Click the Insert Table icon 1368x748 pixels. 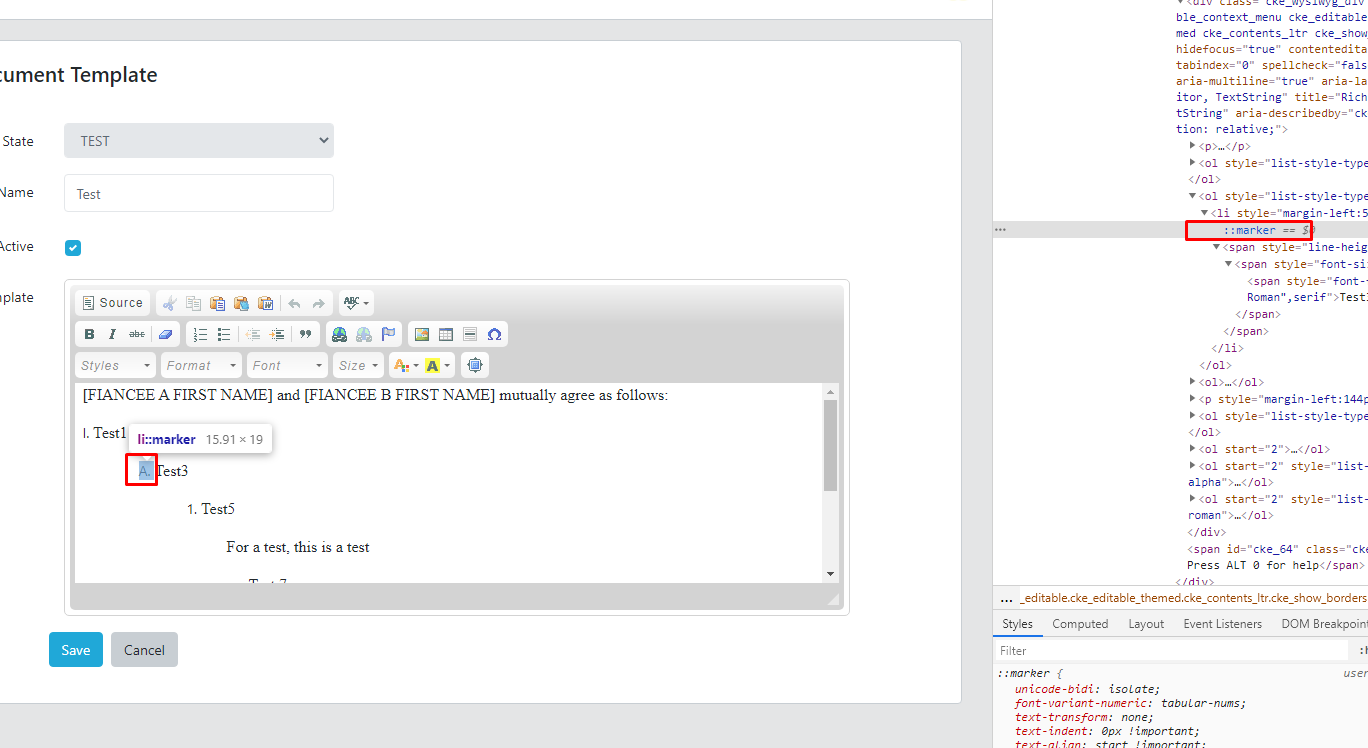(446, 334)
